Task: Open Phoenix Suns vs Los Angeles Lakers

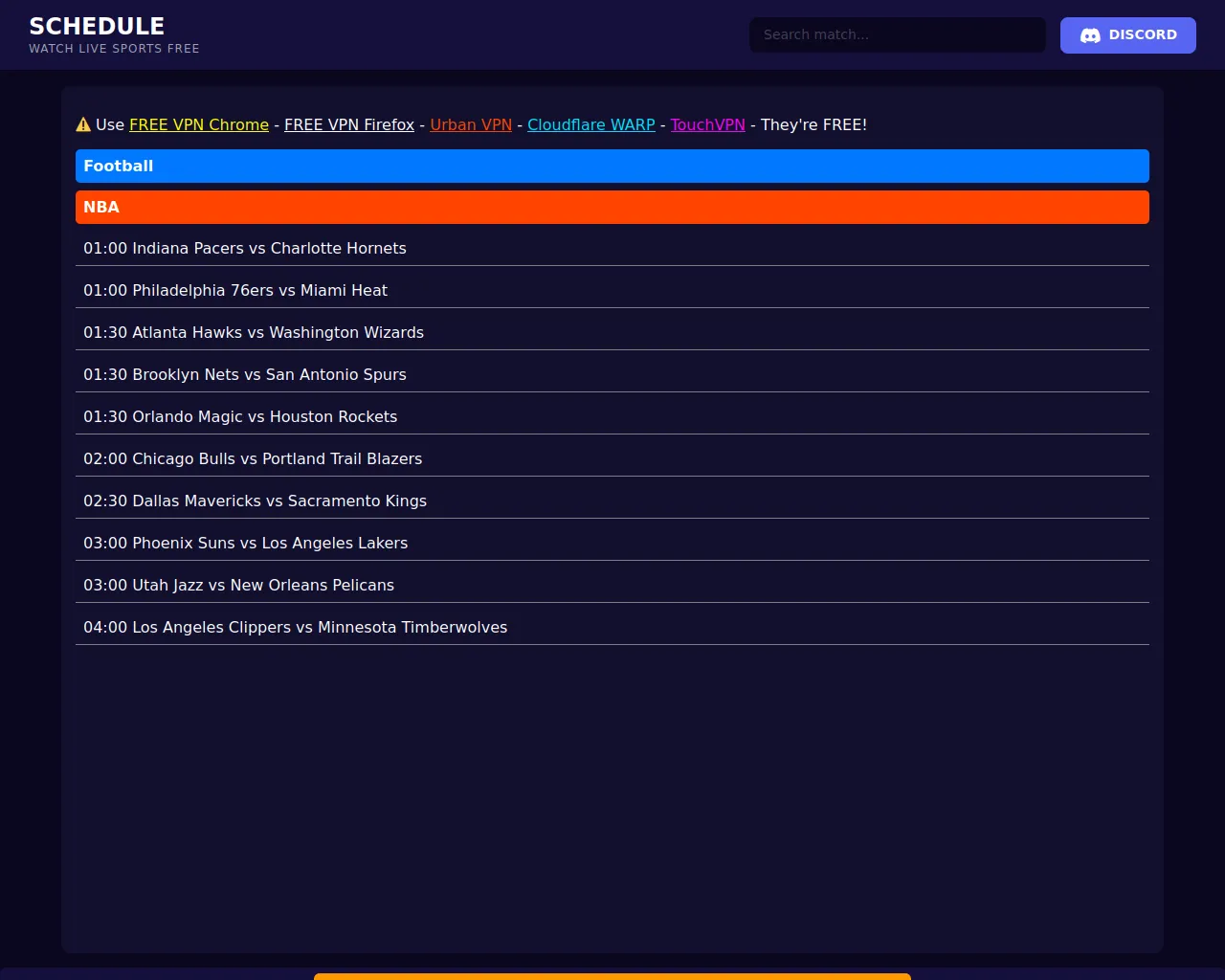Action: [x=612, y=543]
